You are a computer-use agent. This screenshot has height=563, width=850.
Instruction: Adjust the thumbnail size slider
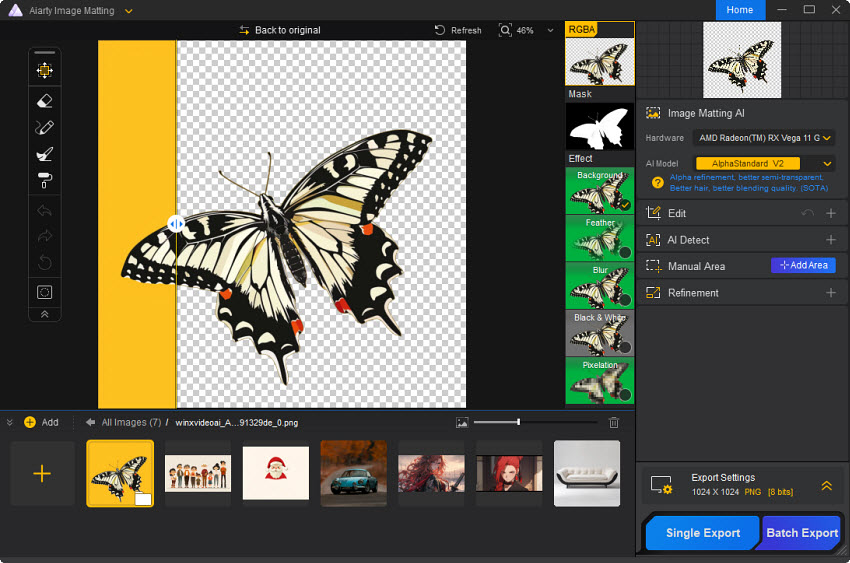click(518, 423)
